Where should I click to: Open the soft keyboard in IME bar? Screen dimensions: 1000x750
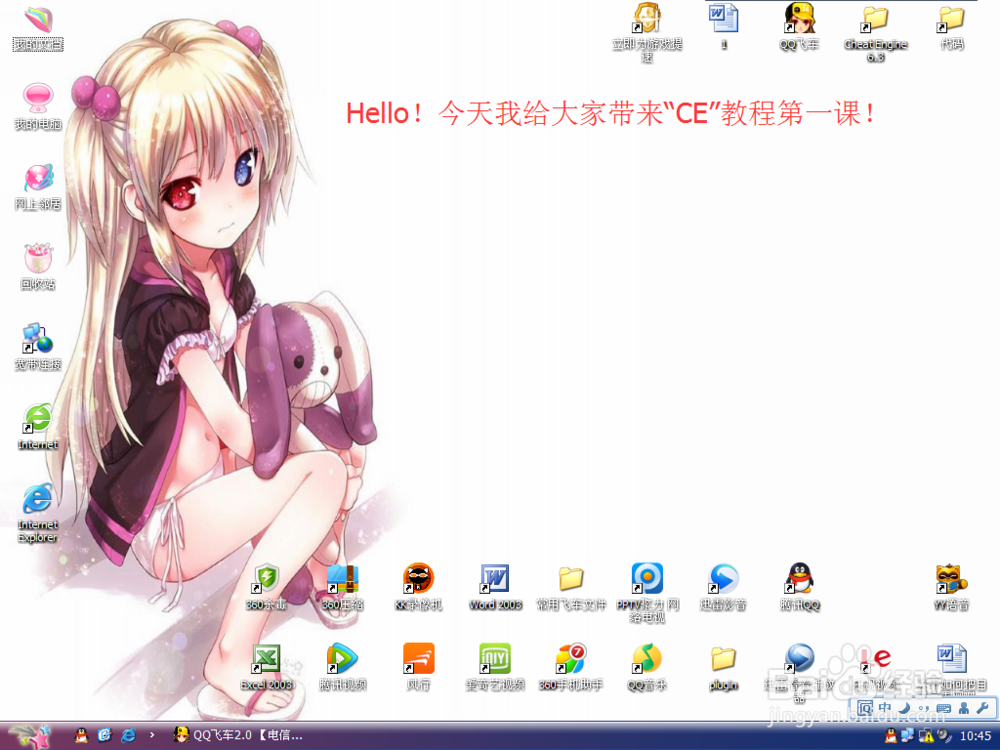pyautogui.click(x=944, y=708)
